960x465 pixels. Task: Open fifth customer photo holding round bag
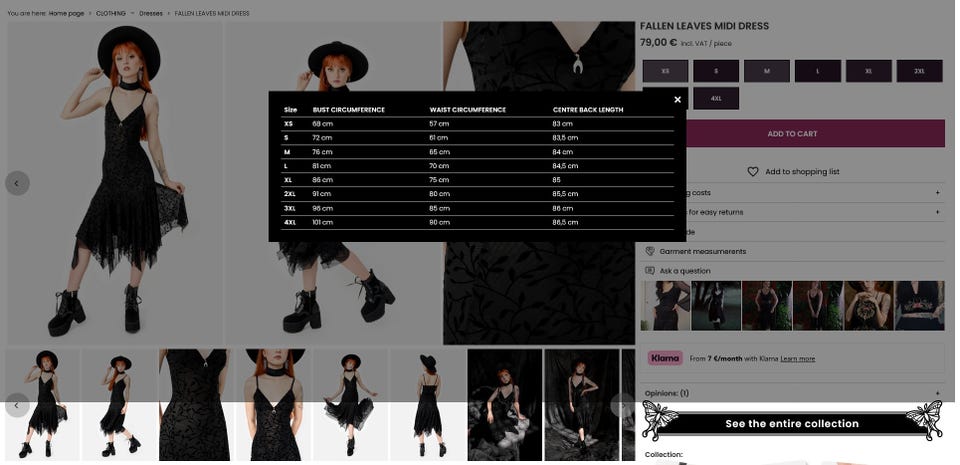coord(869,306)
